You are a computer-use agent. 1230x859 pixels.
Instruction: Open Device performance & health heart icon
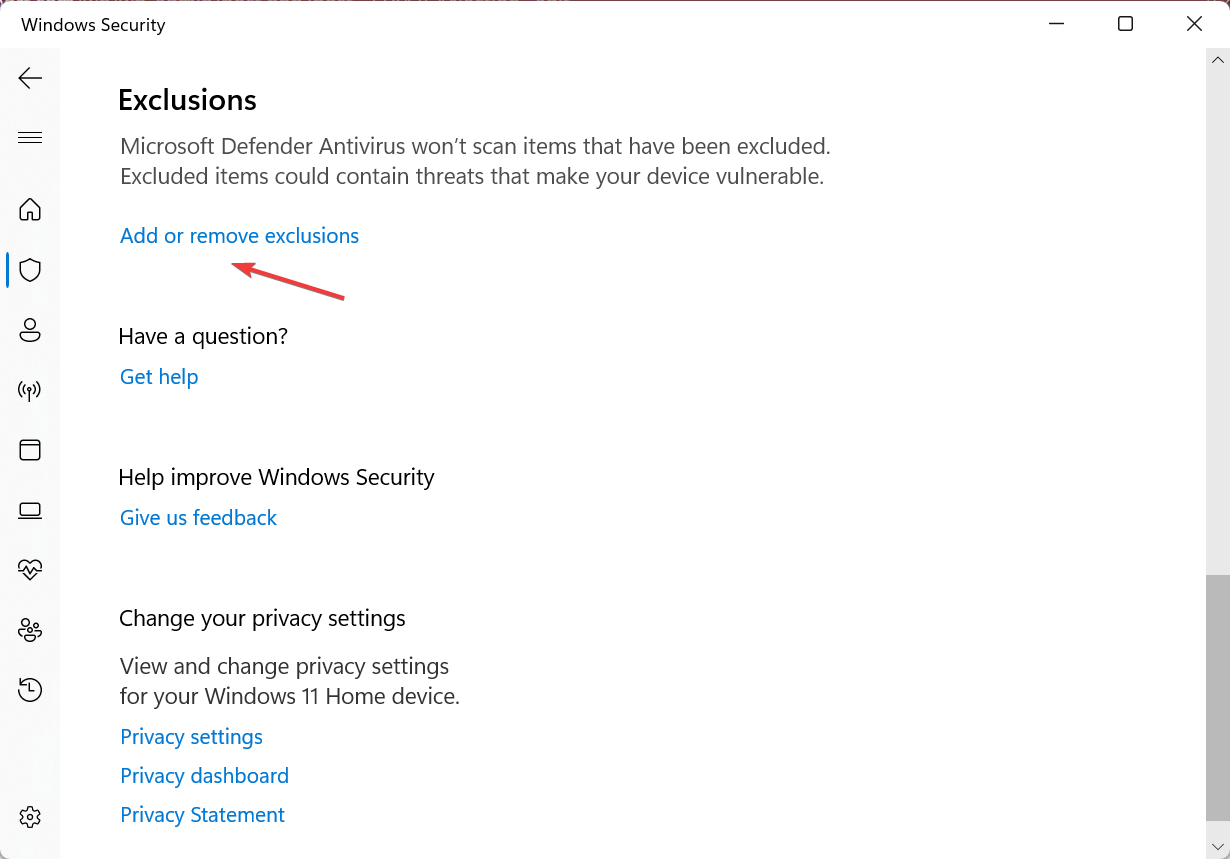point(30,569)
